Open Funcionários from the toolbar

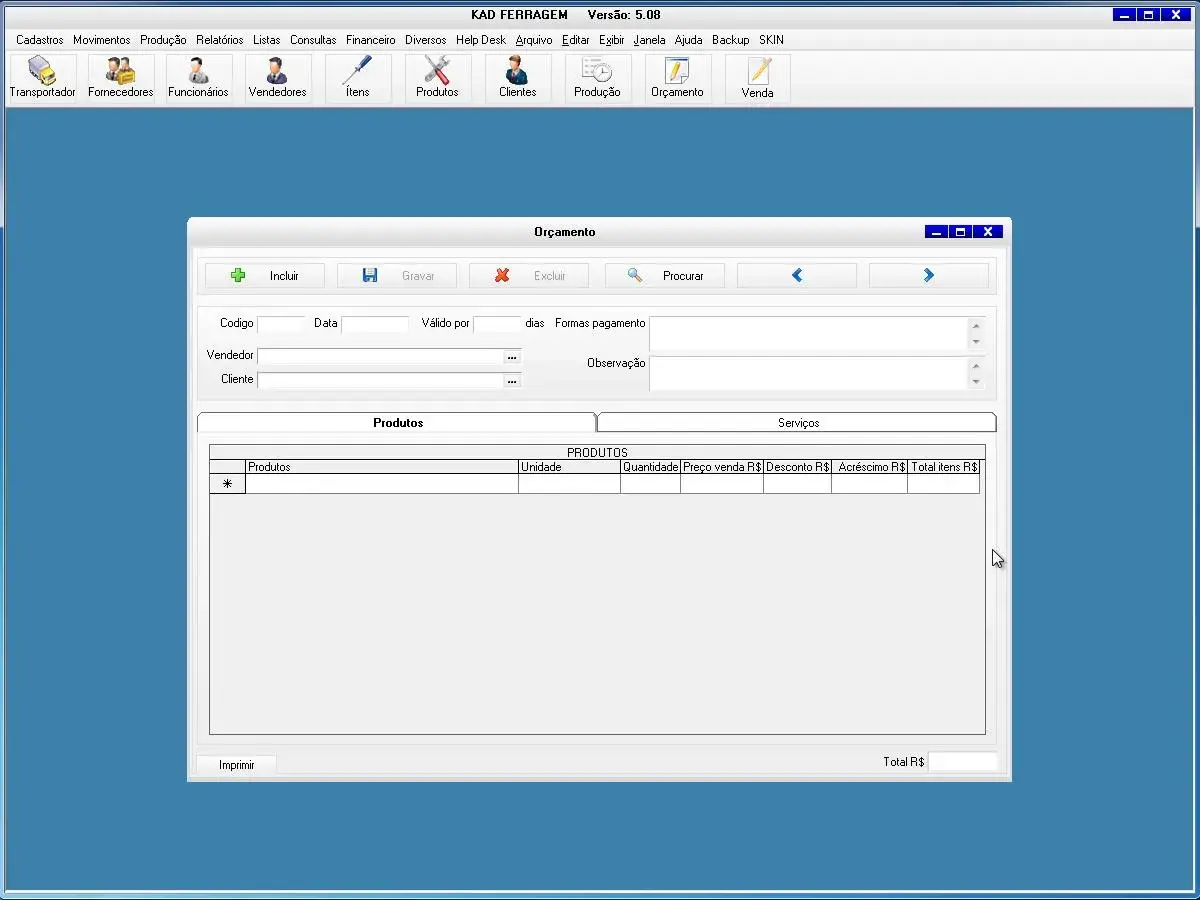coord(198,78)
